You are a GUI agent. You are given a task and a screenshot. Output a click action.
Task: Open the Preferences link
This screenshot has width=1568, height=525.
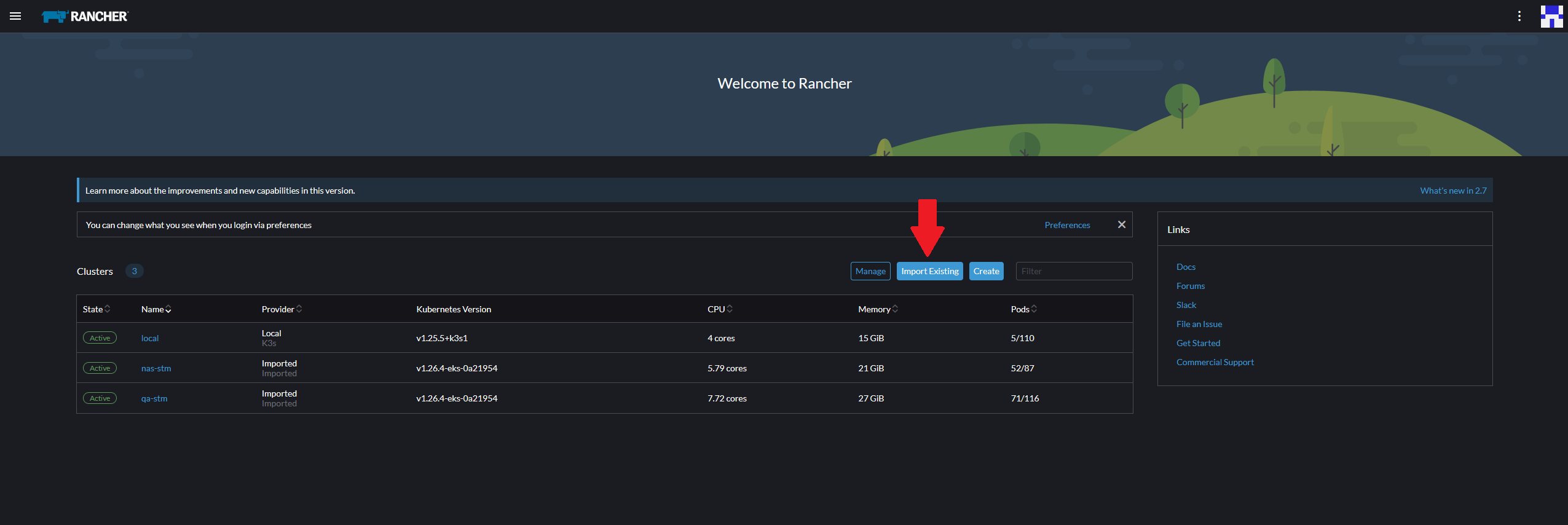[1067, 225]
